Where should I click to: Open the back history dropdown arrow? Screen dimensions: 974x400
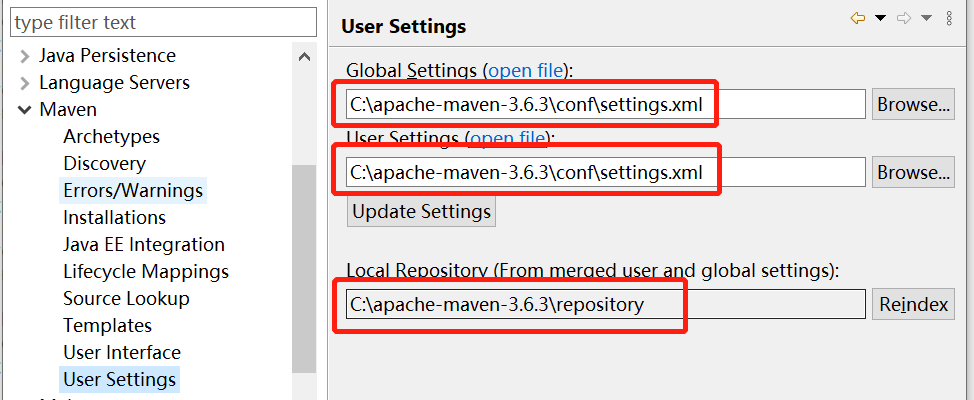pyautogui.click(x=880, y=18)
